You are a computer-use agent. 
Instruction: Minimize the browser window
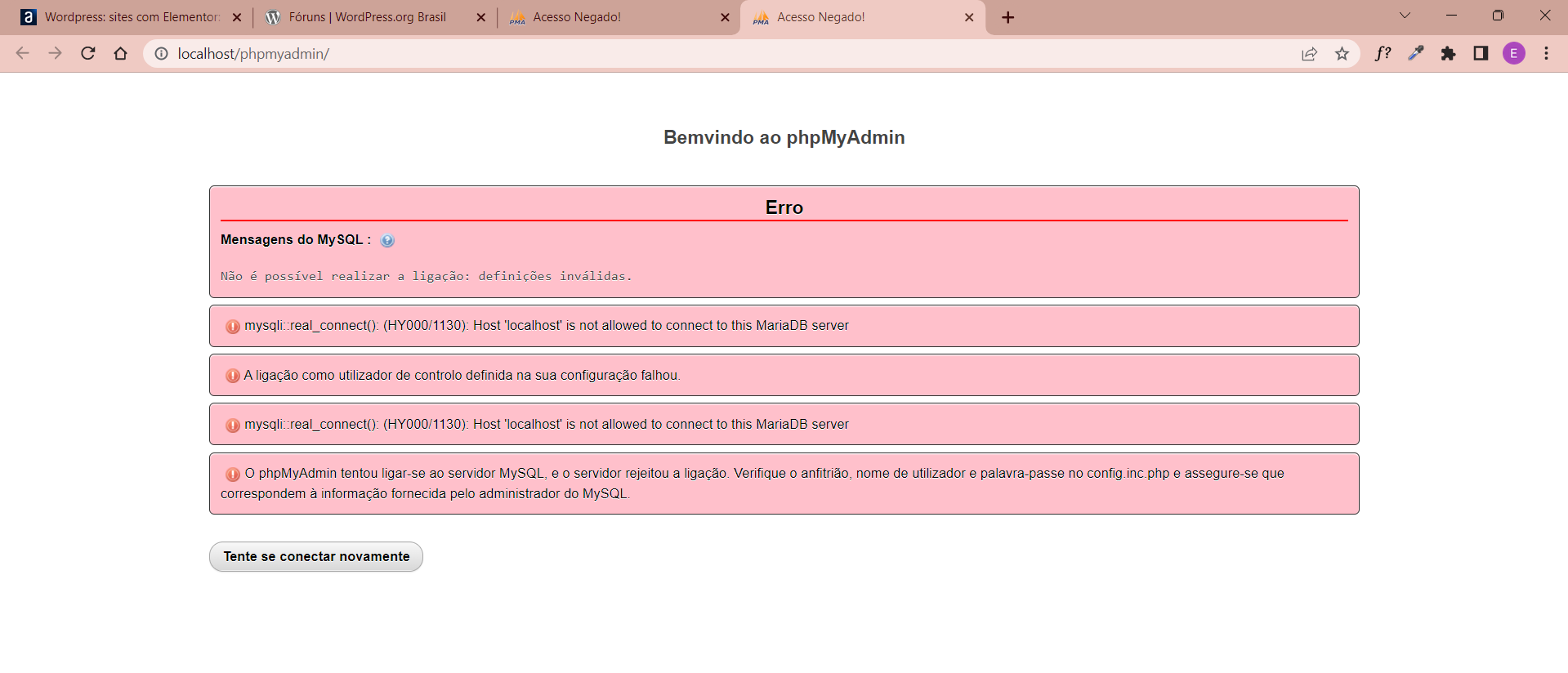[x=1451, y=16]
